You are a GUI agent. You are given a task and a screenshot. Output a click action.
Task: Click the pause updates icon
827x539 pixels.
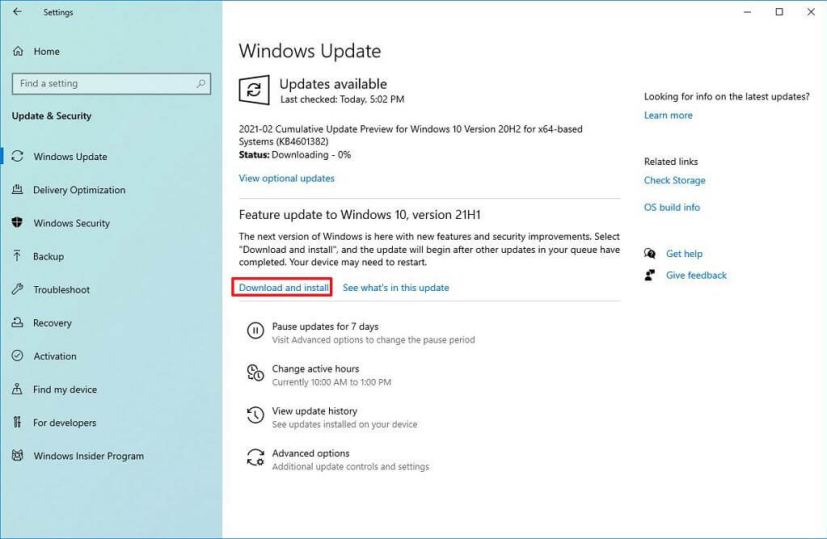coord(255,331)
